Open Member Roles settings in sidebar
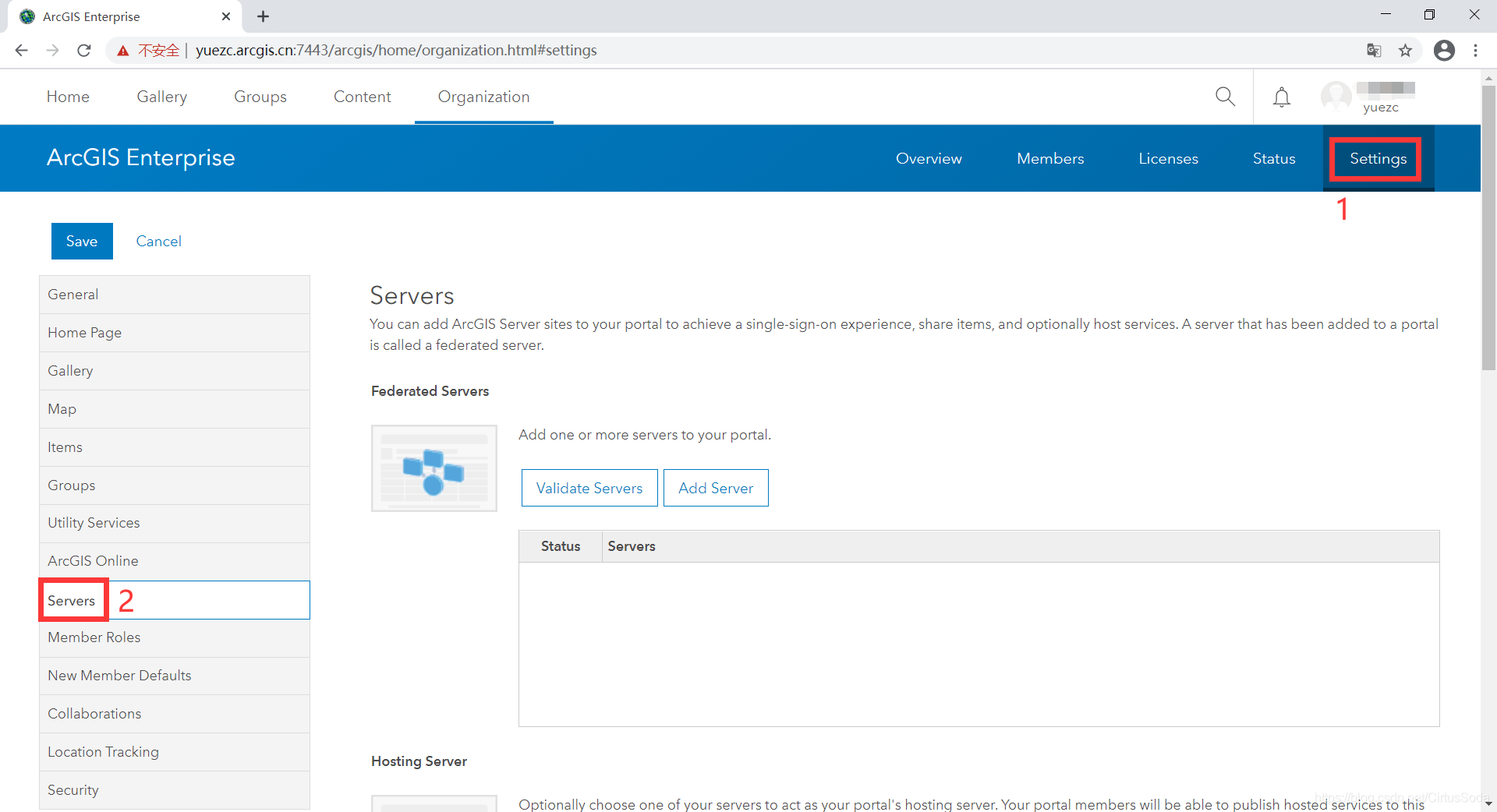Screen dimensions: 1497x812 point(175,637)
